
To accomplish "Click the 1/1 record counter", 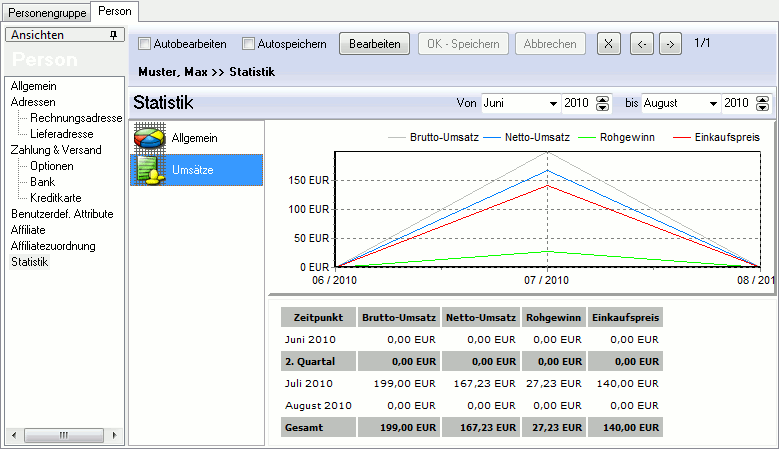I will (702, 43).
